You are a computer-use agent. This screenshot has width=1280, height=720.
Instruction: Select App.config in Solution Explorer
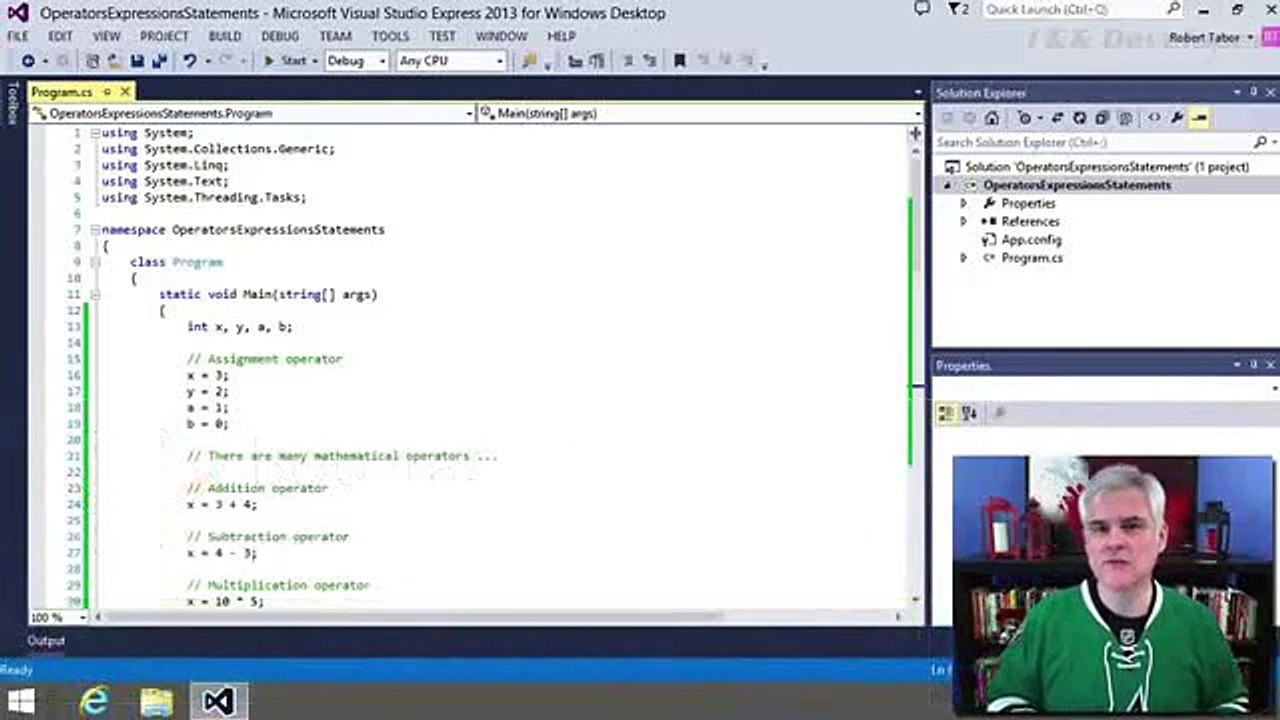[1031, 240]
